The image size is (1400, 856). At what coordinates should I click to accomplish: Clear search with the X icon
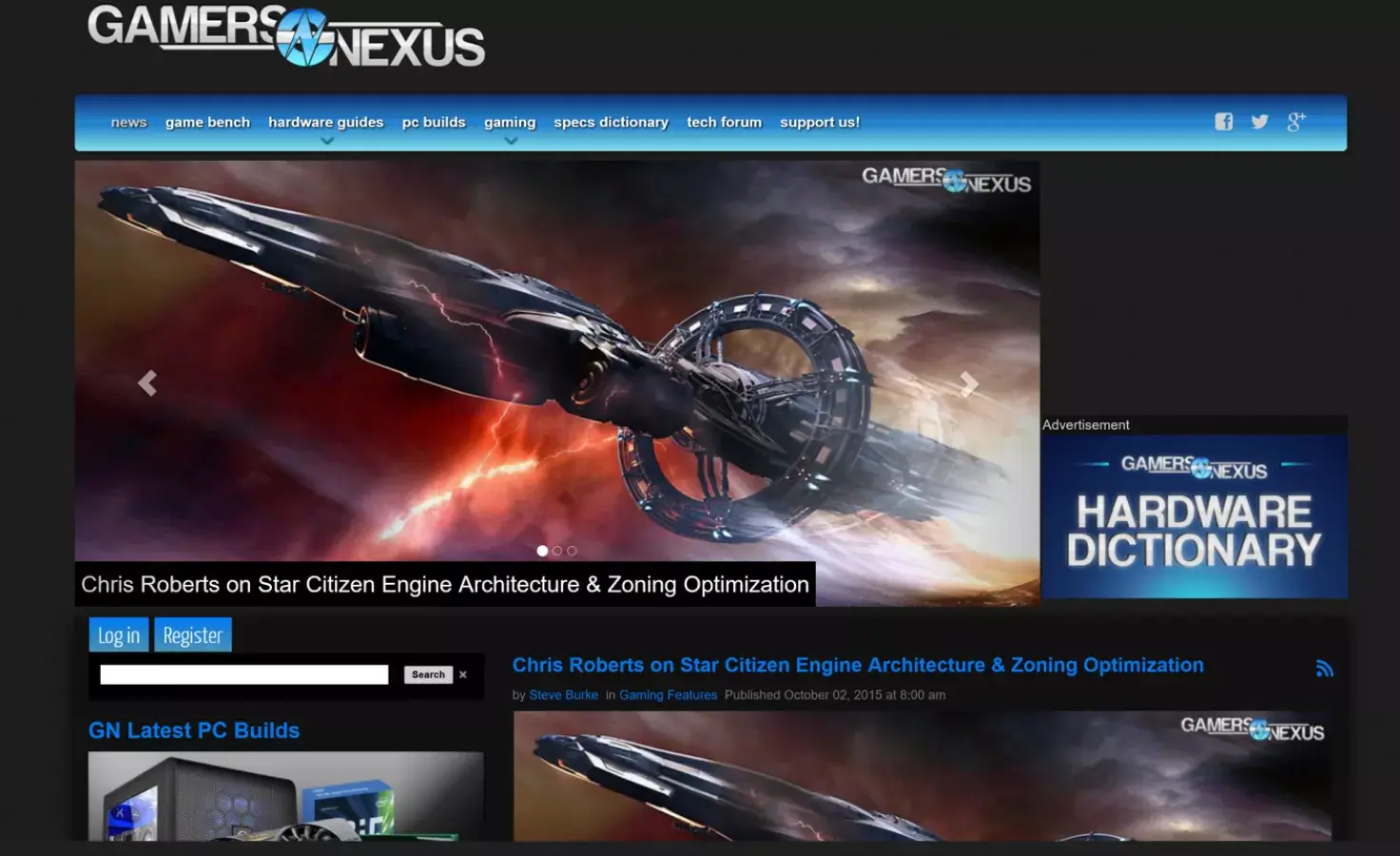(x=463, y=675)
